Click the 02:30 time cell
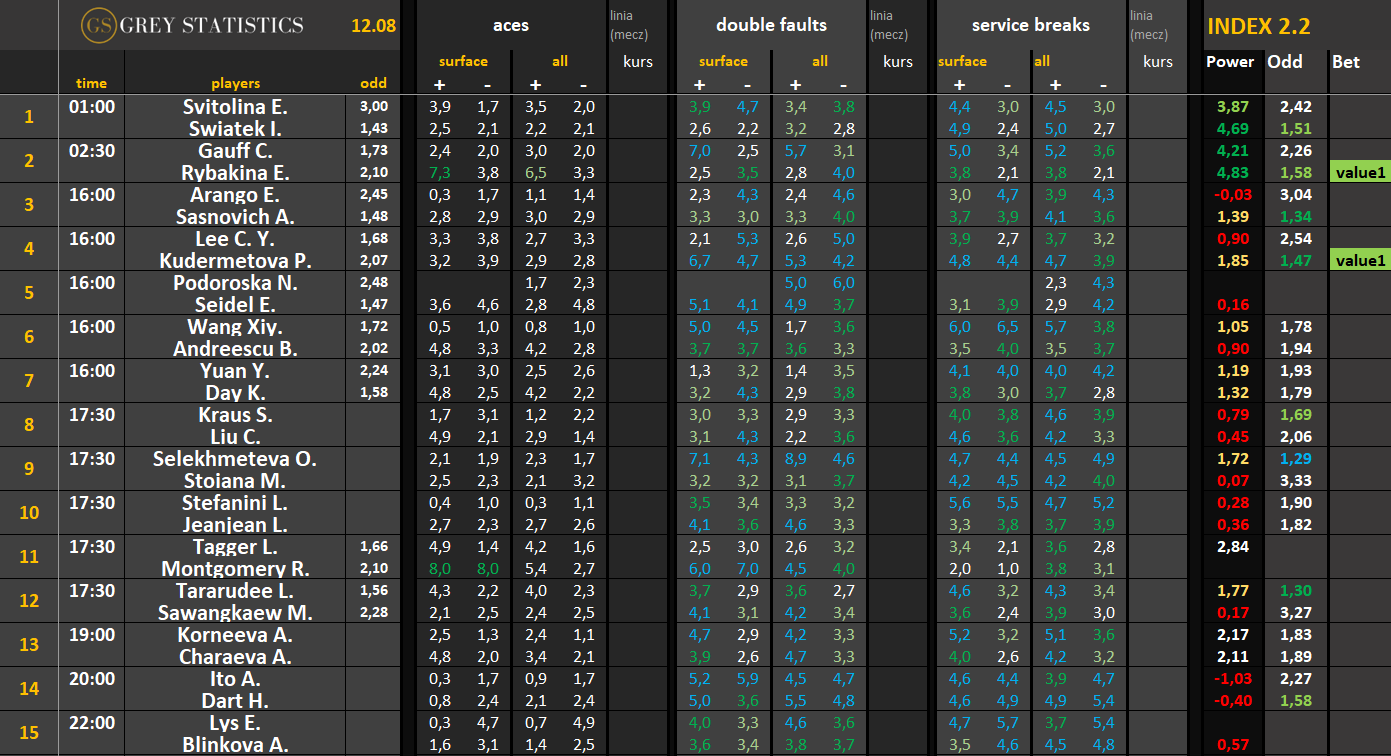1391x756 pixels. tap(91, 150)
